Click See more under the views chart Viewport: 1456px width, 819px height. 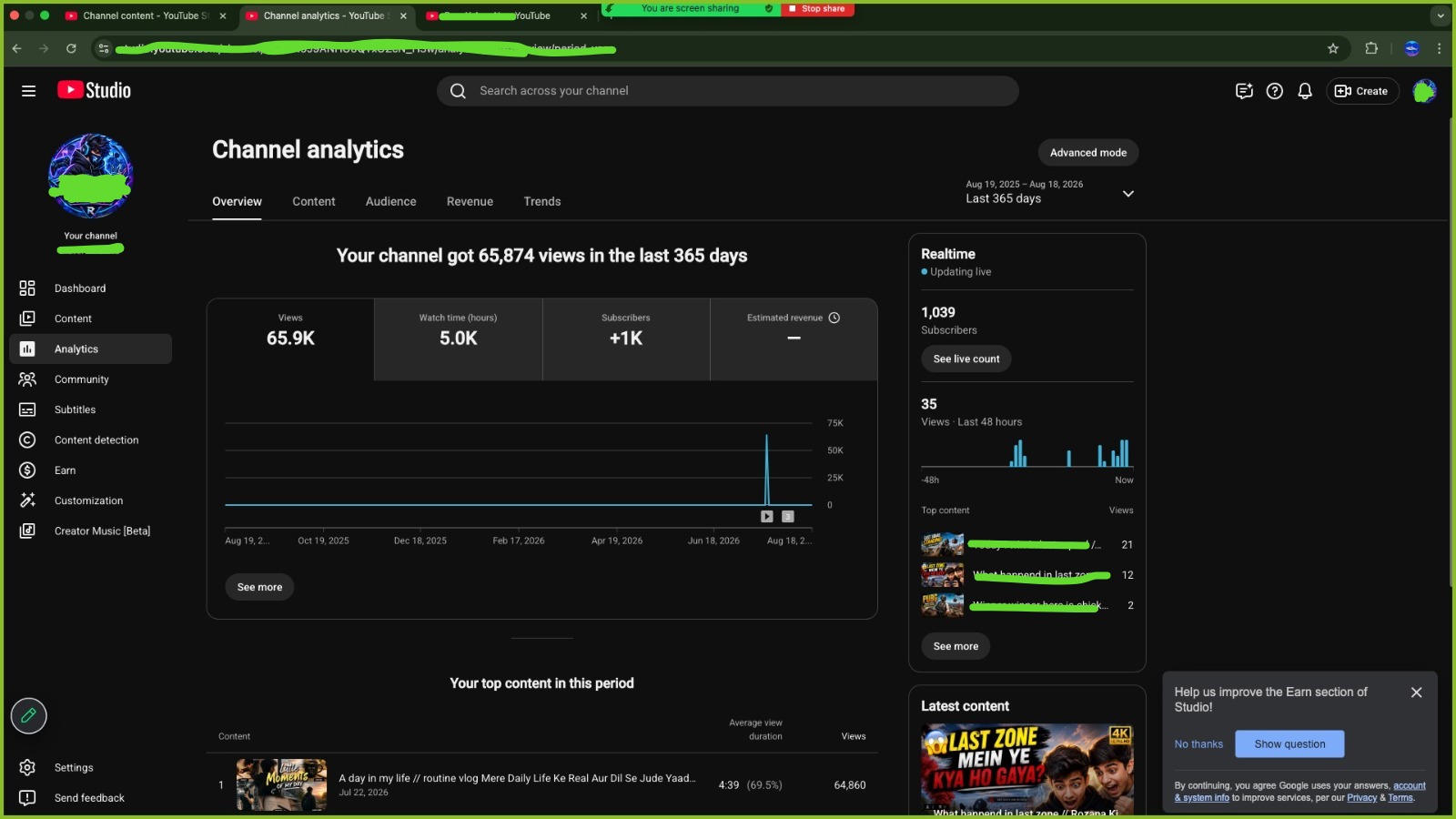tap(259, 588)
